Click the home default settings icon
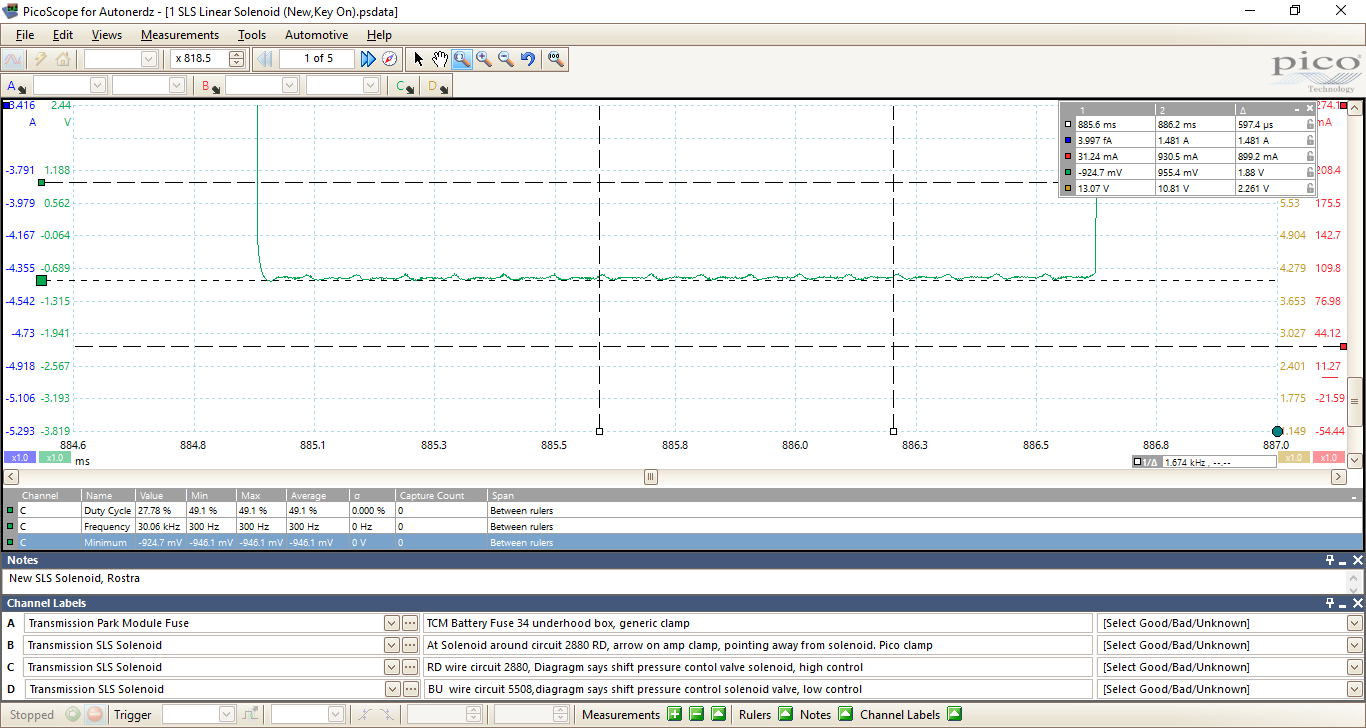 pos(62,59)
